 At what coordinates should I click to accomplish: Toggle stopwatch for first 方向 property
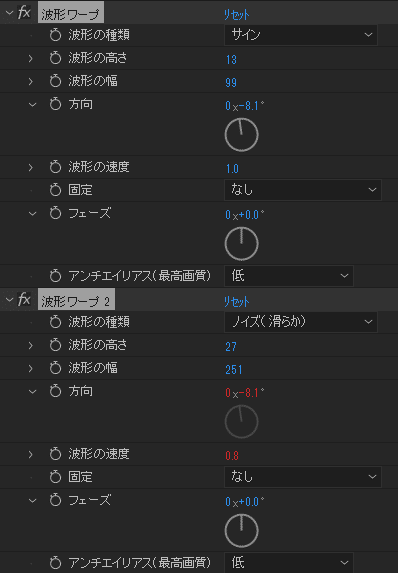click(x=55, y=104)
